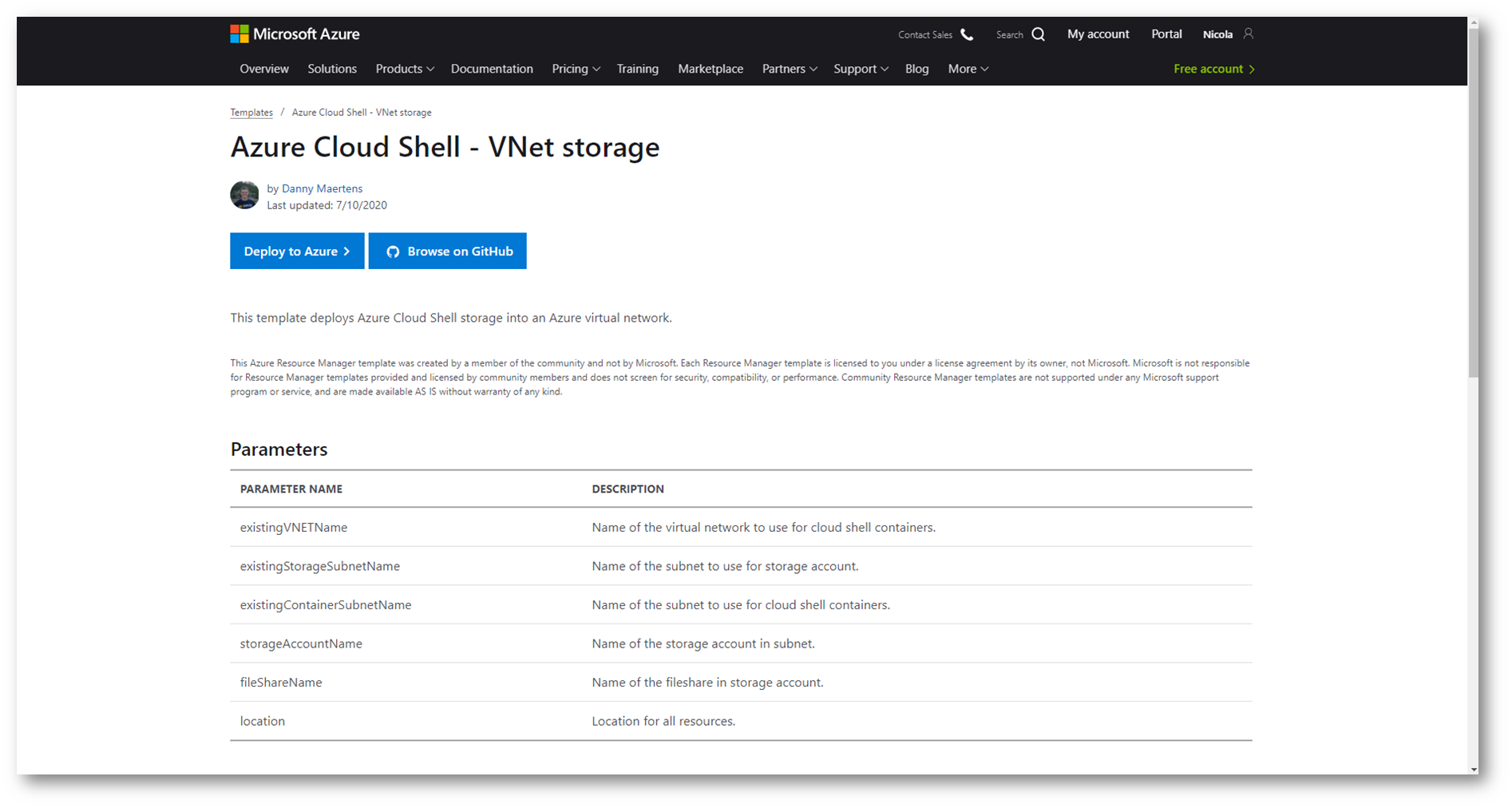Click the scrollbar down arrow
Image resolution: width=1512 pixels, height=808 pixels.
[x=1473, y=770]
